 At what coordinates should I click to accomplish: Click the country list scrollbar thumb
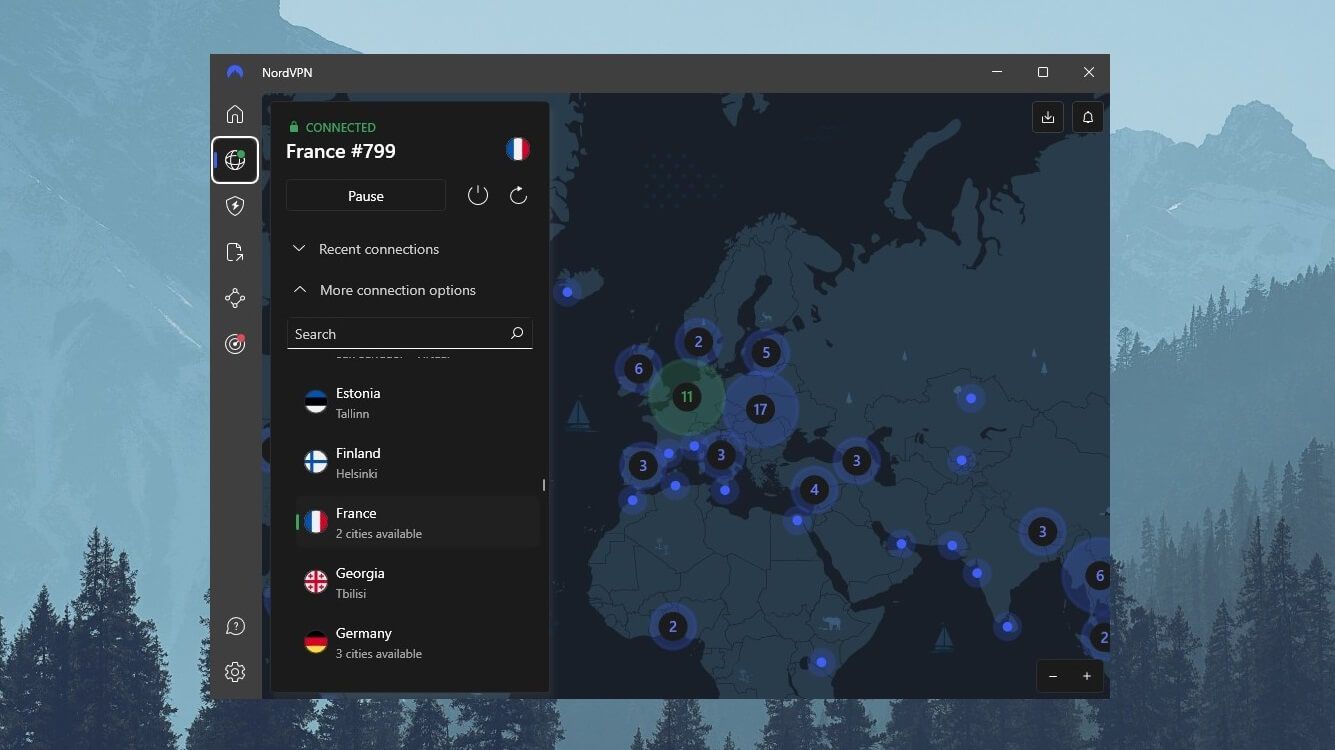coord(544,485)
